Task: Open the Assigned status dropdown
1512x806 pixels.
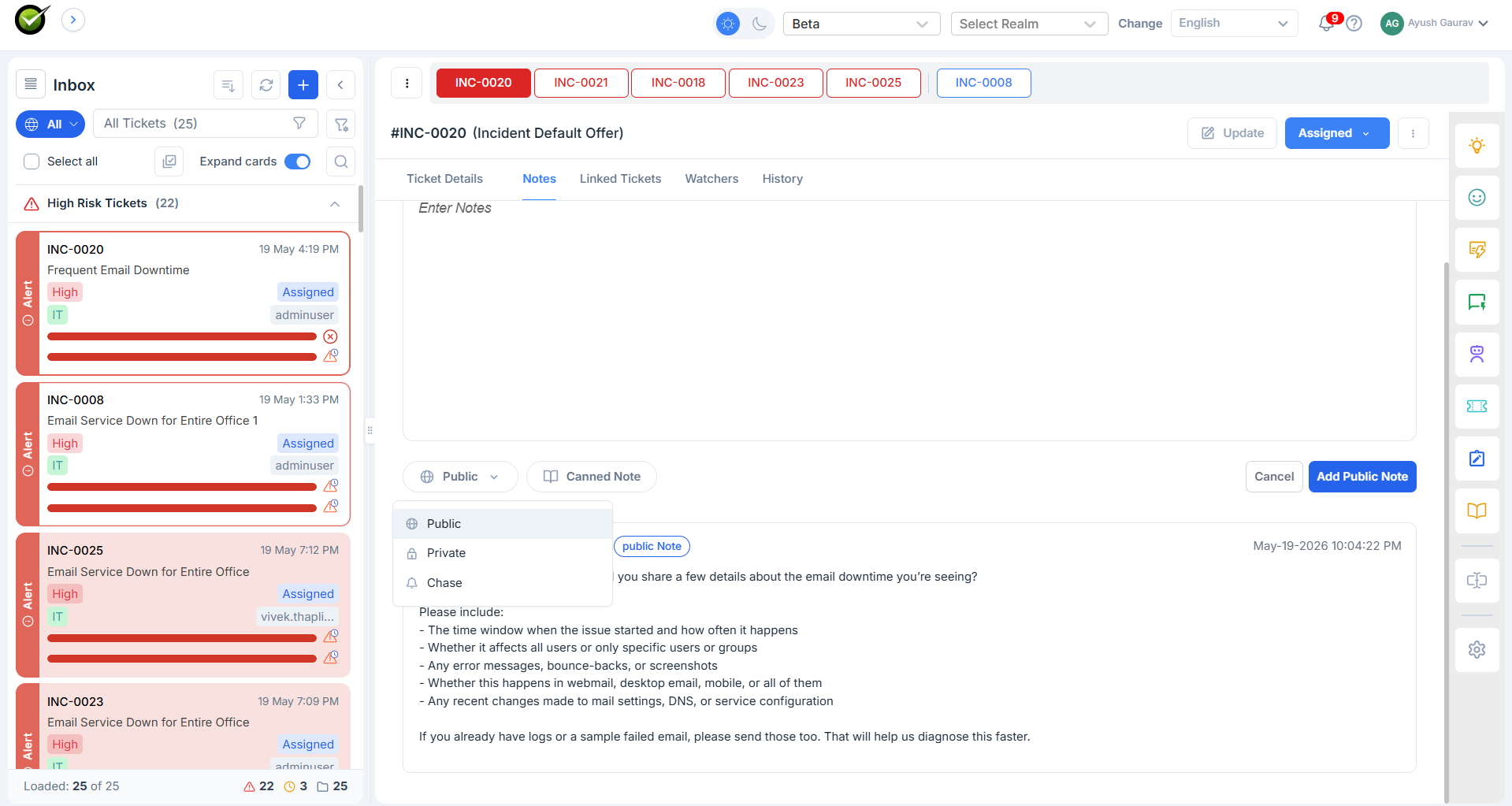Action: (1337, 133)
